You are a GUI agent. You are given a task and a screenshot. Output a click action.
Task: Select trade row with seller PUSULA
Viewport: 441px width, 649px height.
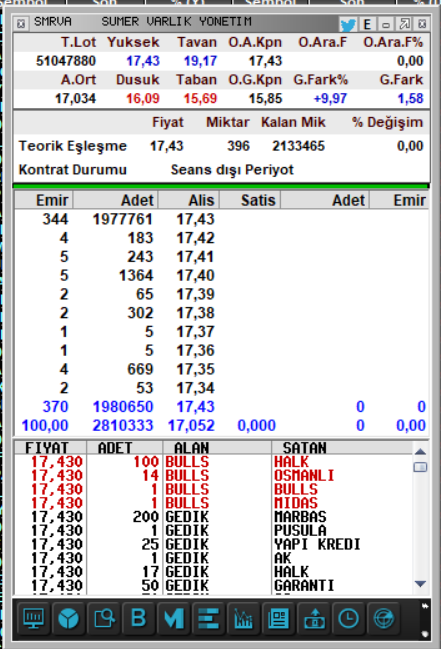[x=214, y=530]
